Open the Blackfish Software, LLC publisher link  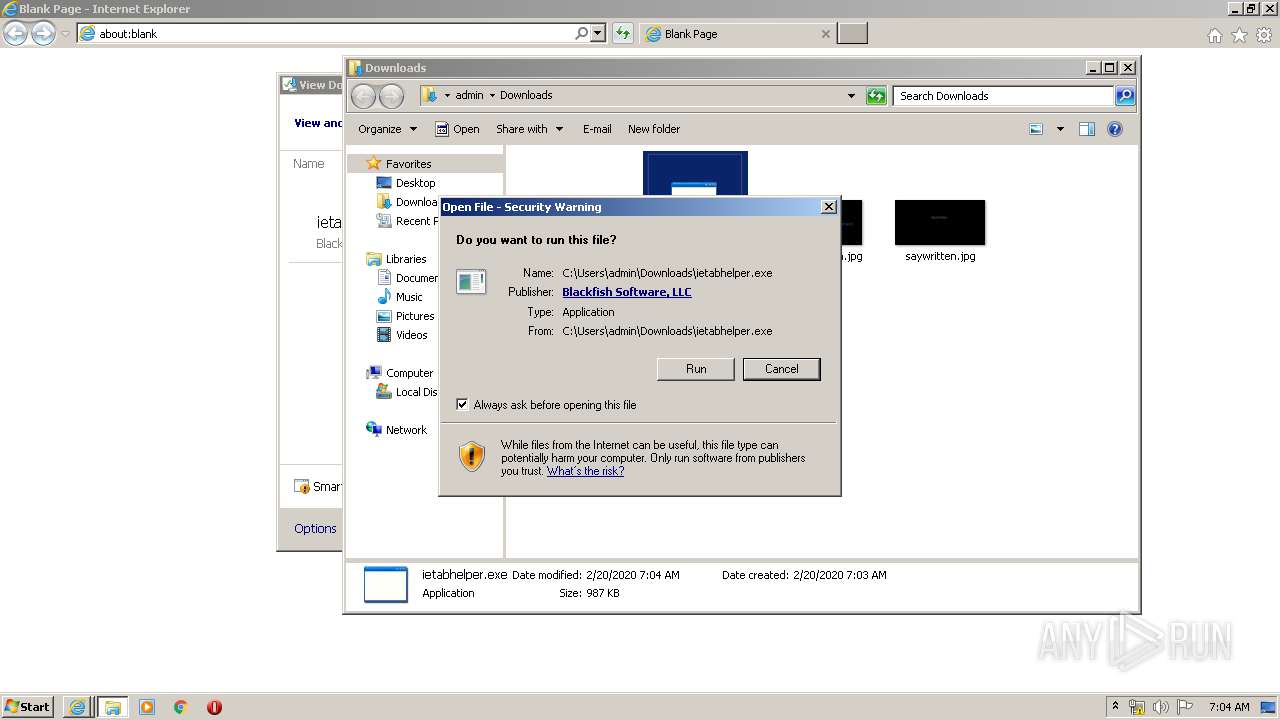627,292
